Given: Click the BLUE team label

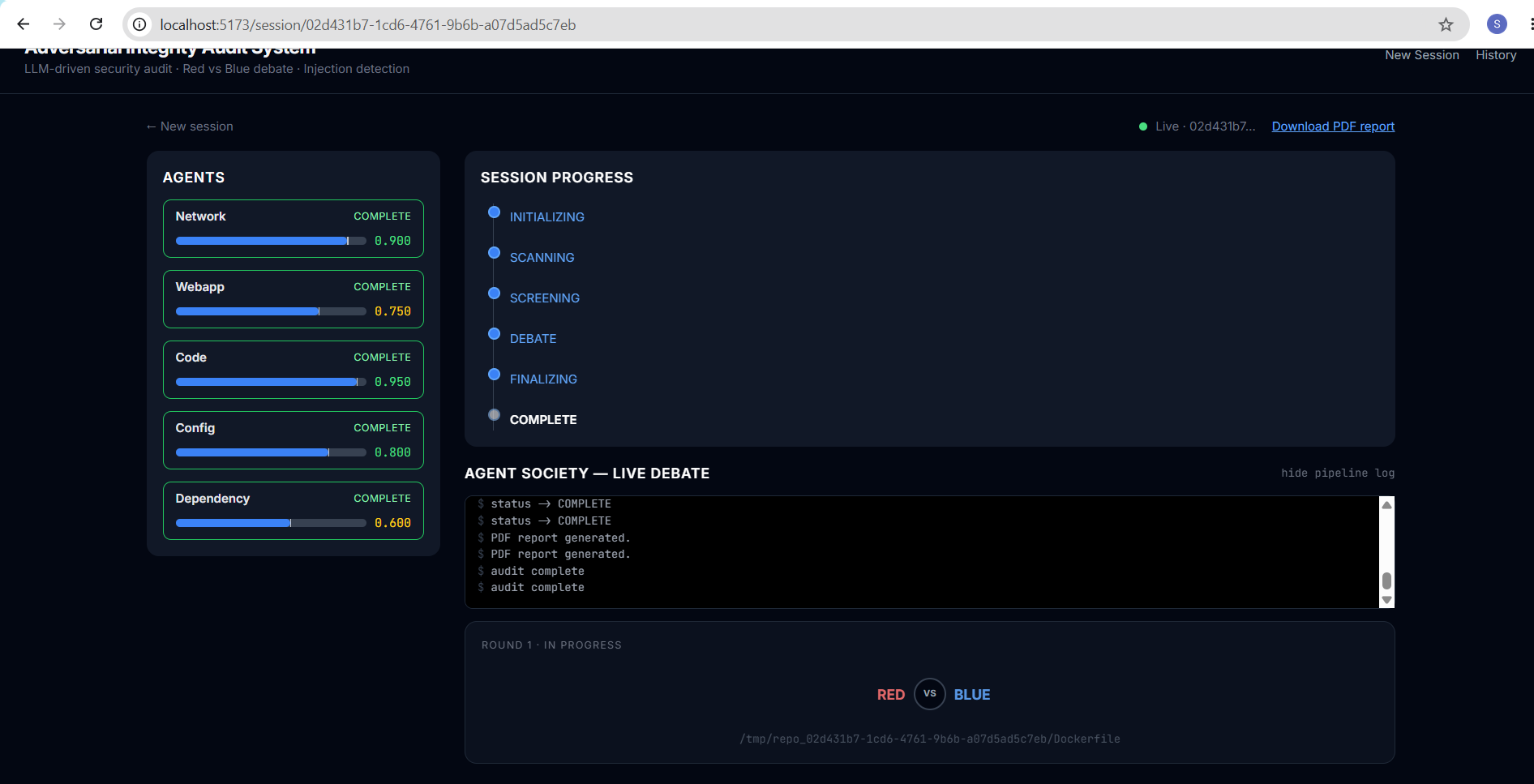Looking at the screenshot, I should coord(972,695).
